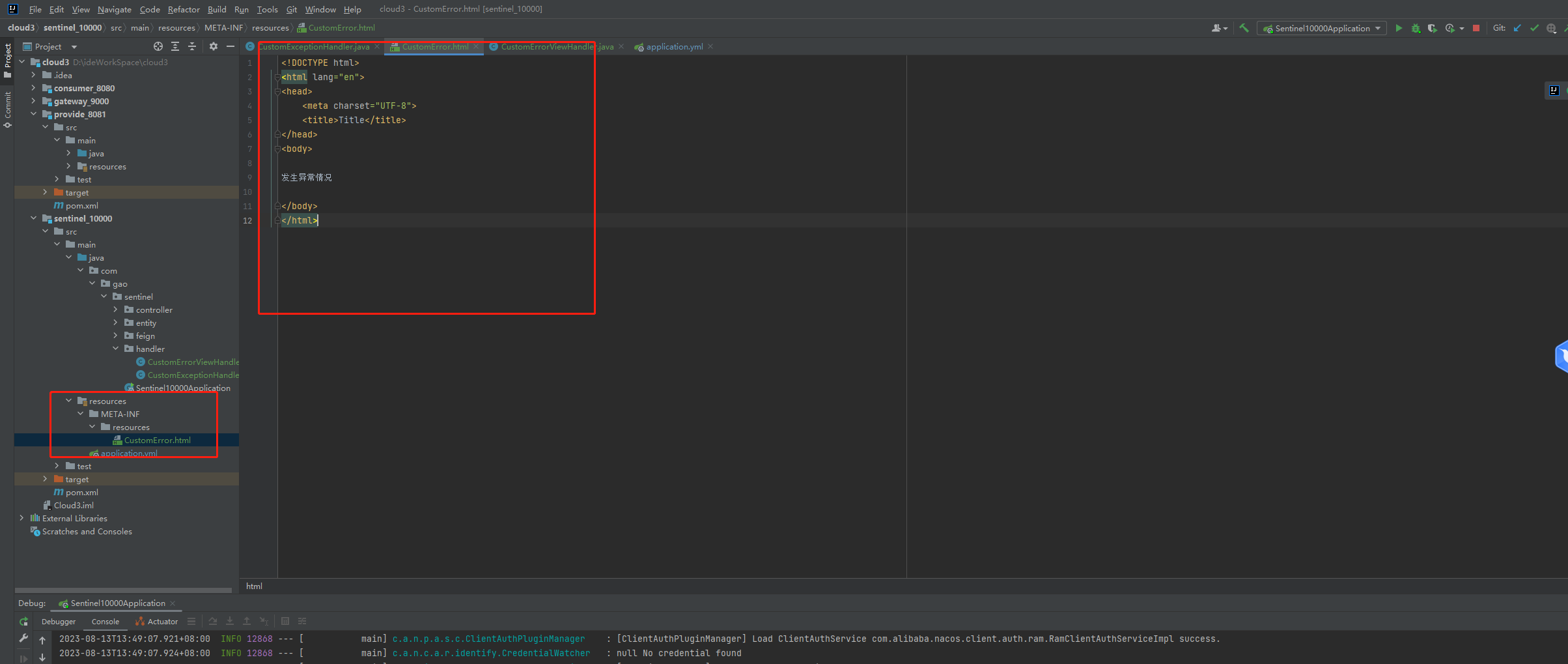Commit changes with green Git checkmark
1568x664 pixels.
(x=1534, y=28)
